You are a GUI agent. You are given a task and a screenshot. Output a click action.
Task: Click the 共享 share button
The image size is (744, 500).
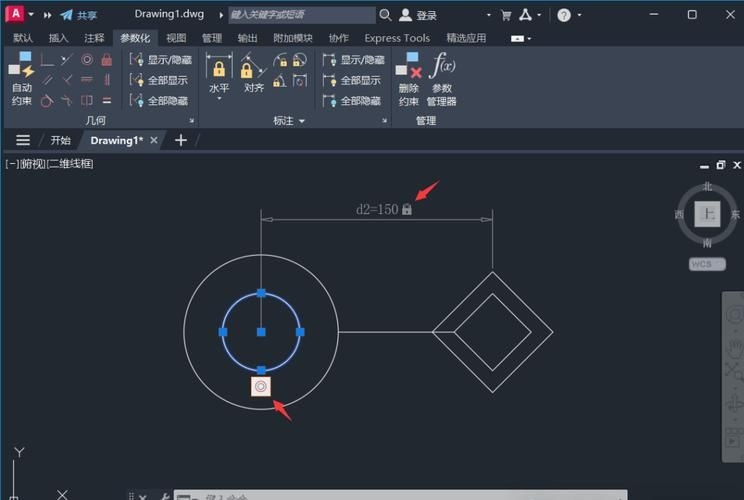click(x=80, y=15)
